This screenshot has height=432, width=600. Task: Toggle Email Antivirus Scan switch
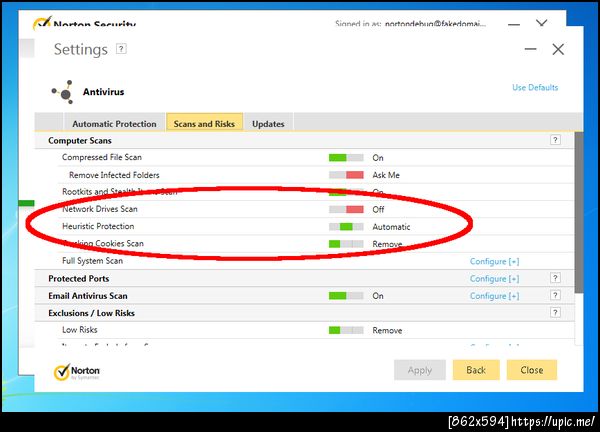coord(346,296)
